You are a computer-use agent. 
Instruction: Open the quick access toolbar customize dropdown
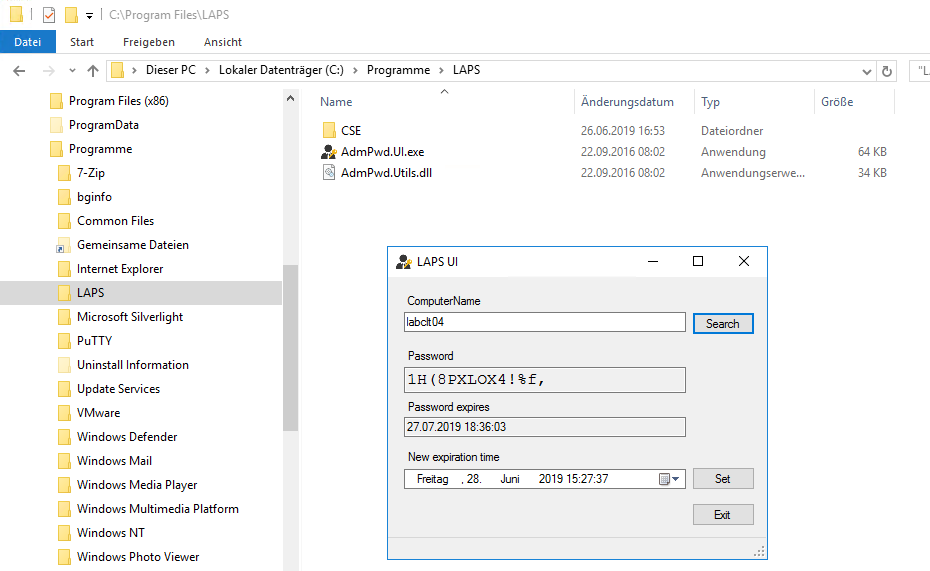coord(89,16)
